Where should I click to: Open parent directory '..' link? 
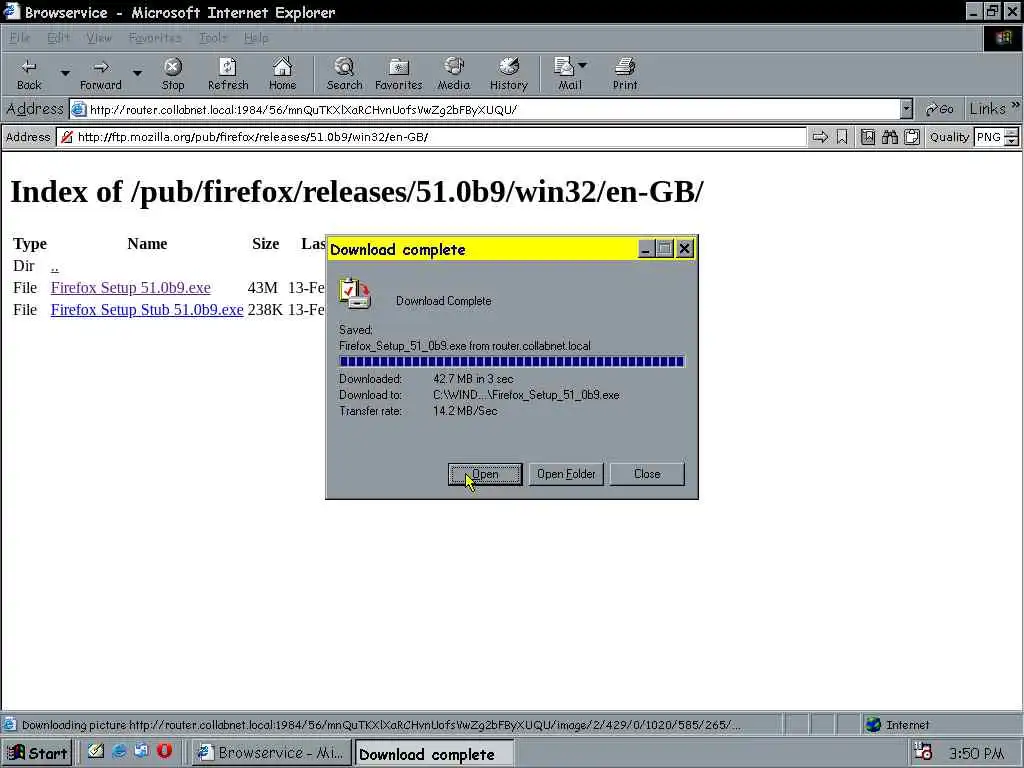(x=55, y=266)
